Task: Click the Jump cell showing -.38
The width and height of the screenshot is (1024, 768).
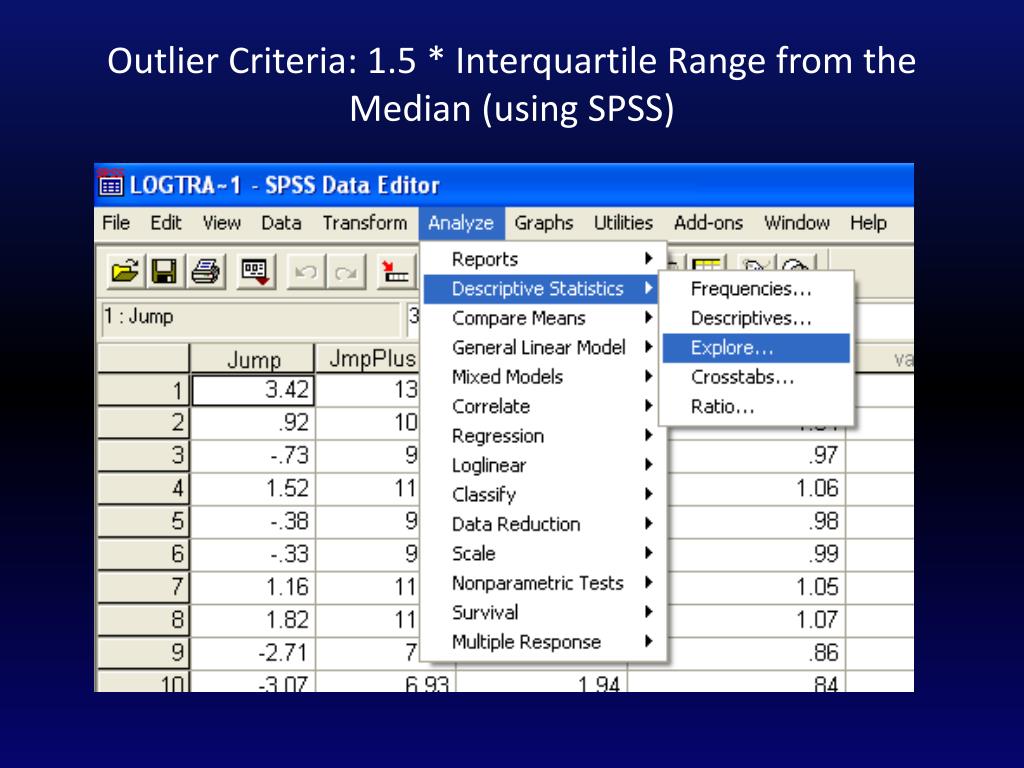Action: [x=253, y=521]
